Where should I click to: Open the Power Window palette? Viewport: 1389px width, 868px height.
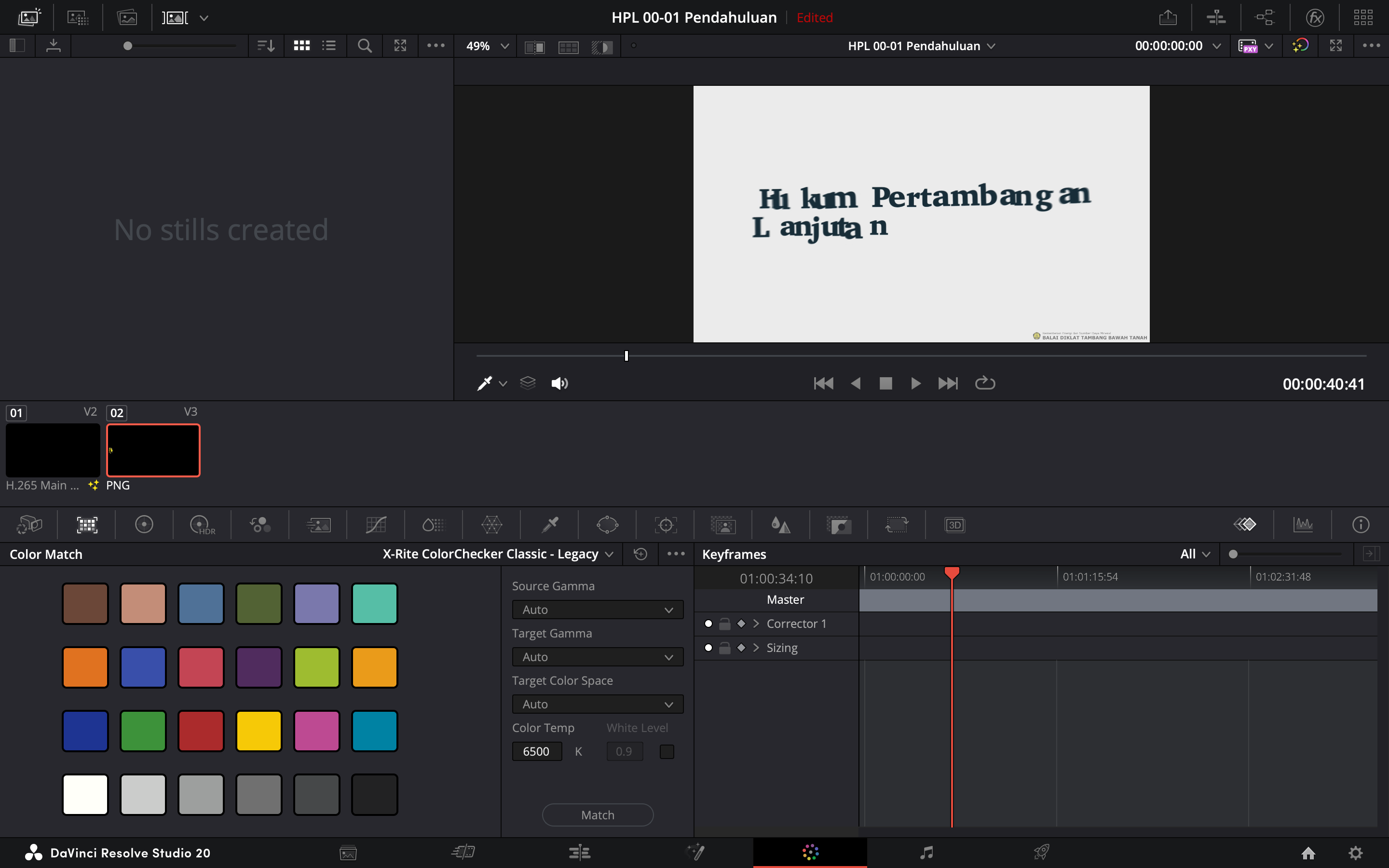tap(607, 525)
